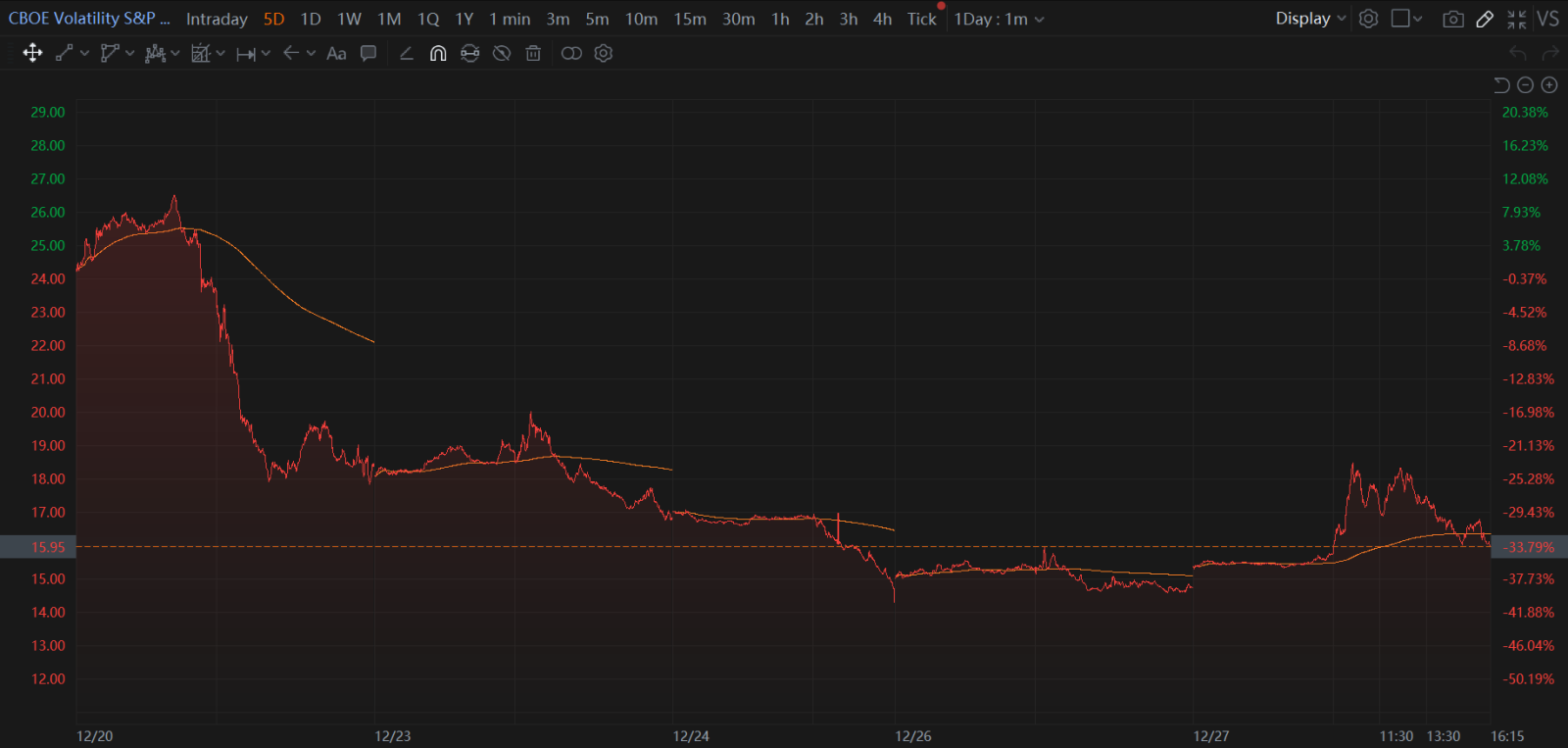Click the collapse fullscreen arrows icon
Image resolution: width=1568 pixels, height=748 pixels.
pos(1517,19)
